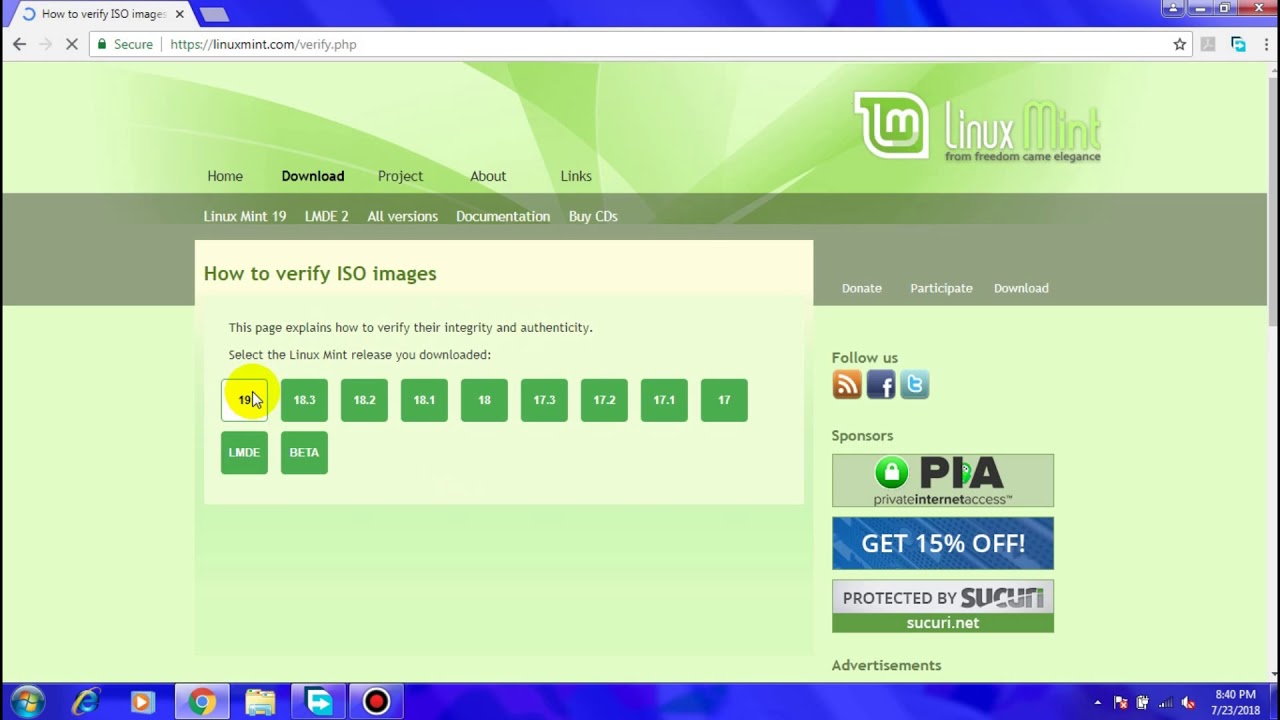Launch Internet Explorer from the taskbar

[x=85, y=702]
